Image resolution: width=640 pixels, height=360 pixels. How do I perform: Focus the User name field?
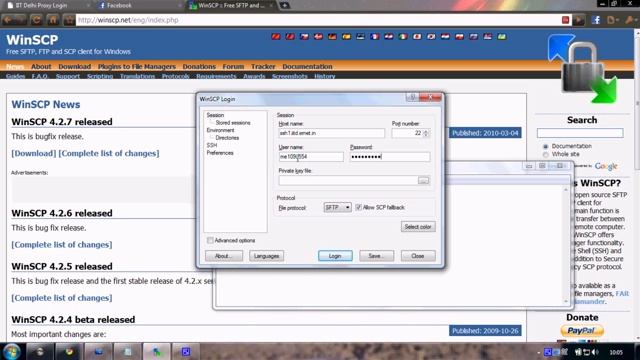pyautogui.click(x=311, y=157)
